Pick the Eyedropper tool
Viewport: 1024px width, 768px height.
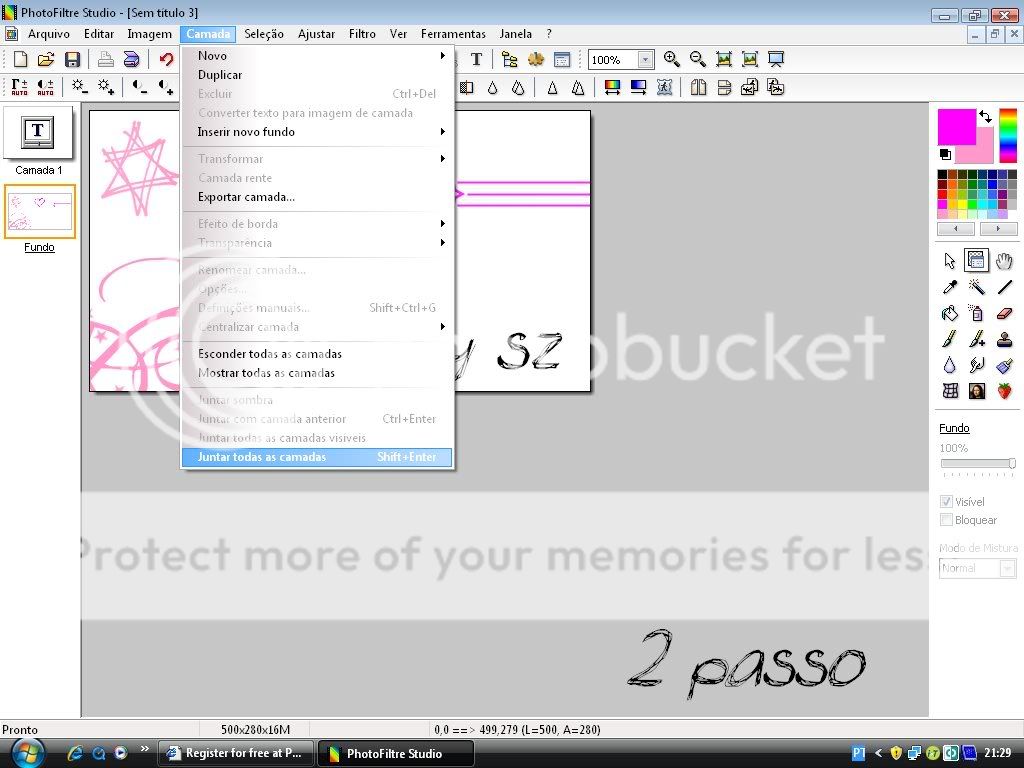949,288
